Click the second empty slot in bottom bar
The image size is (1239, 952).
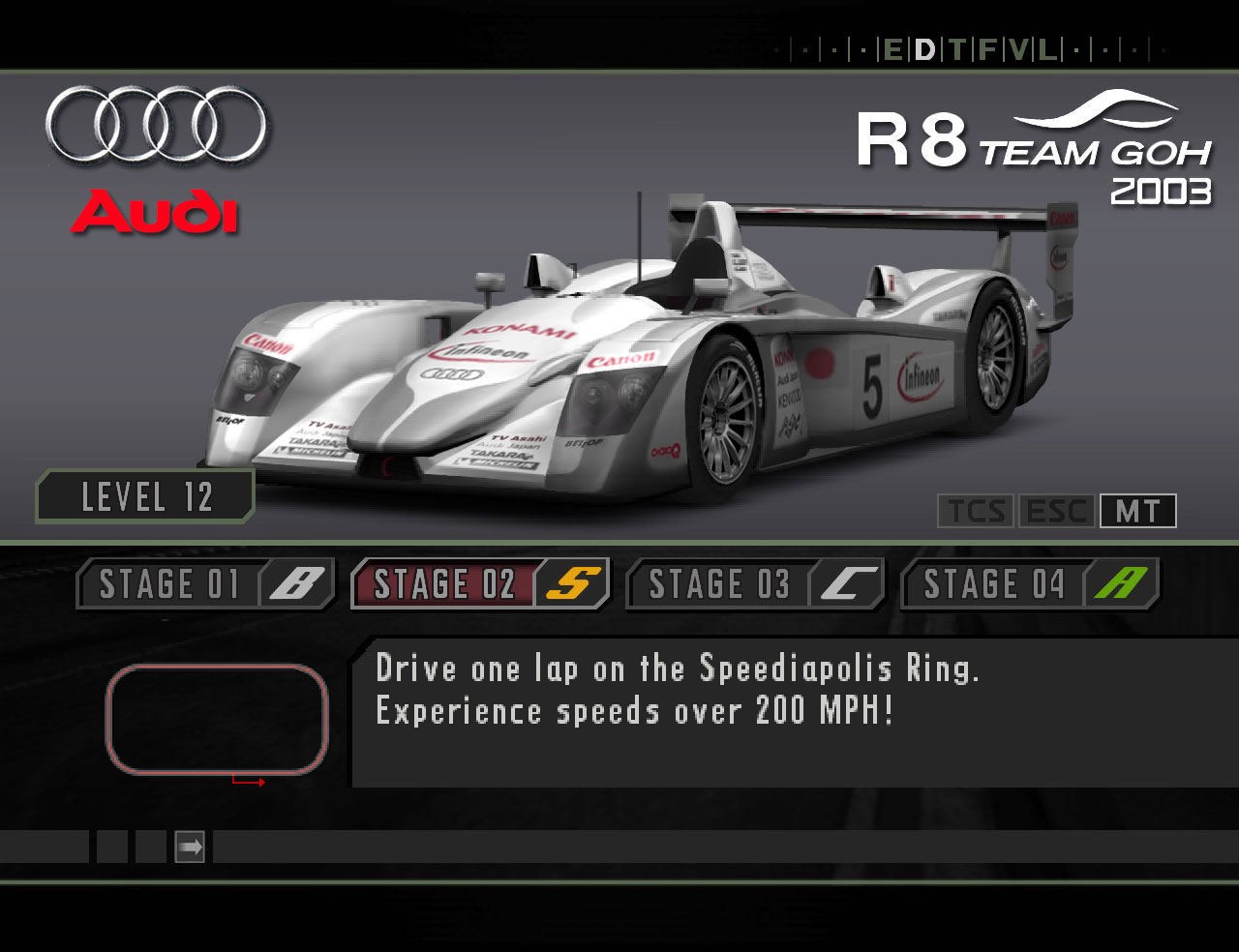(151, 848)
